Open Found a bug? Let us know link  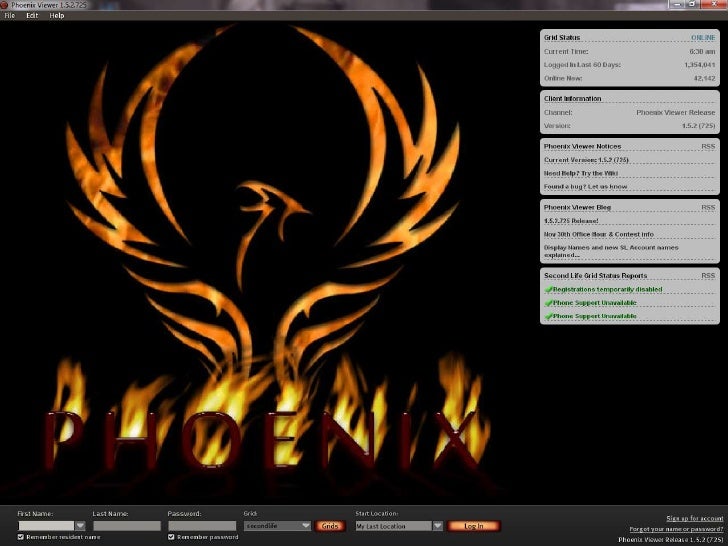point(585,187)
